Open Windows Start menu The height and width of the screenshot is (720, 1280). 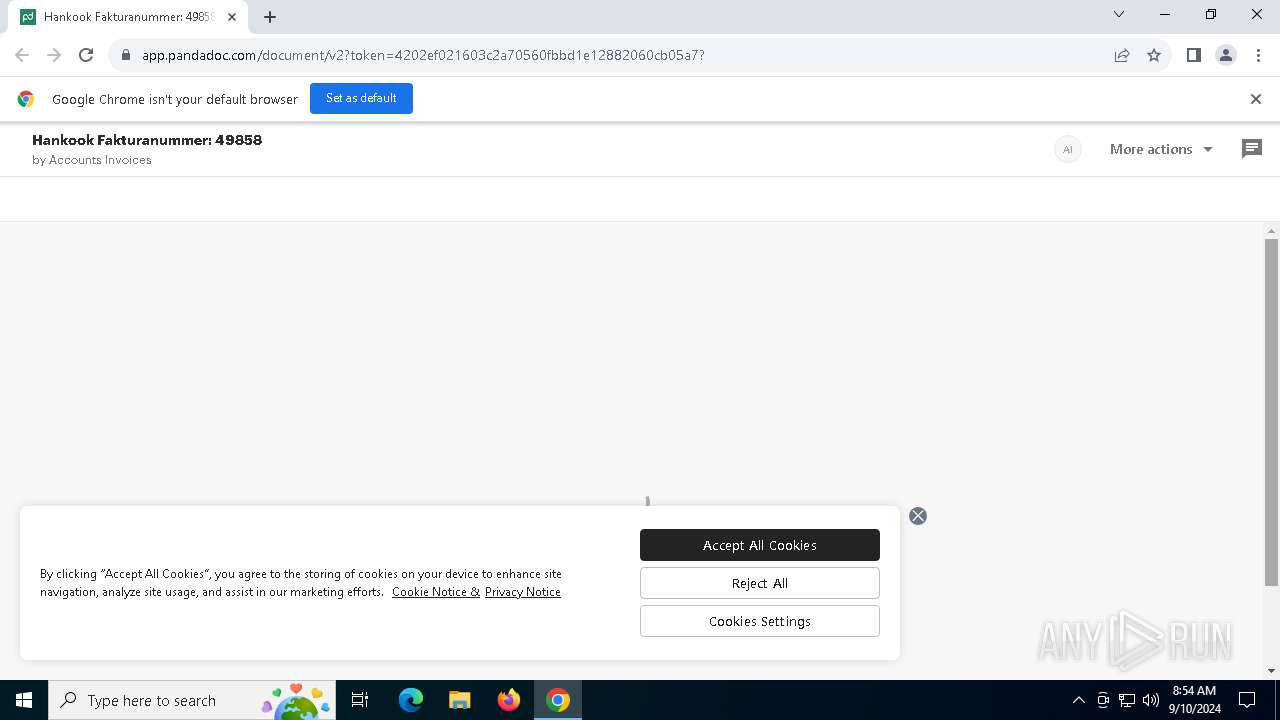(x=24, y=700)
